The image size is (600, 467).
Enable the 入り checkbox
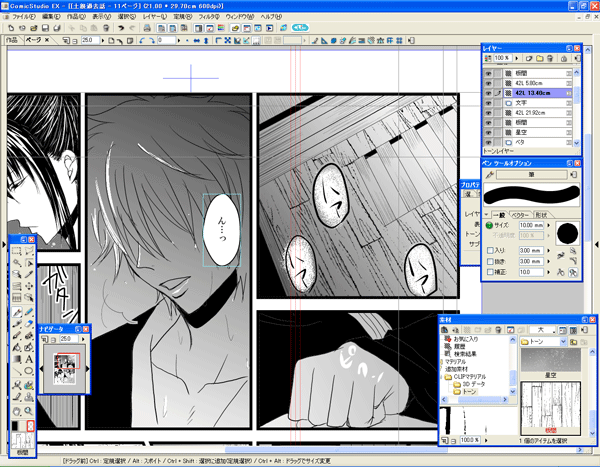tap(490, 250)
